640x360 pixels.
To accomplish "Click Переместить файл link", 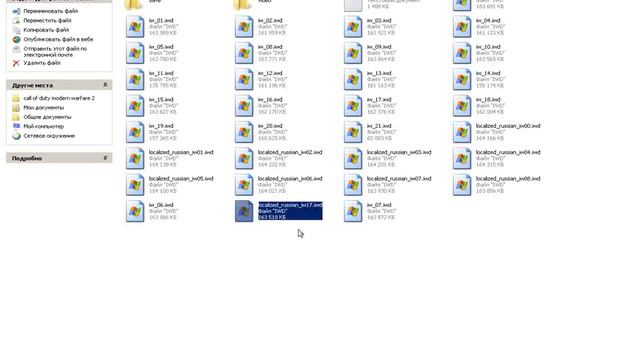I will coord(47,20).
